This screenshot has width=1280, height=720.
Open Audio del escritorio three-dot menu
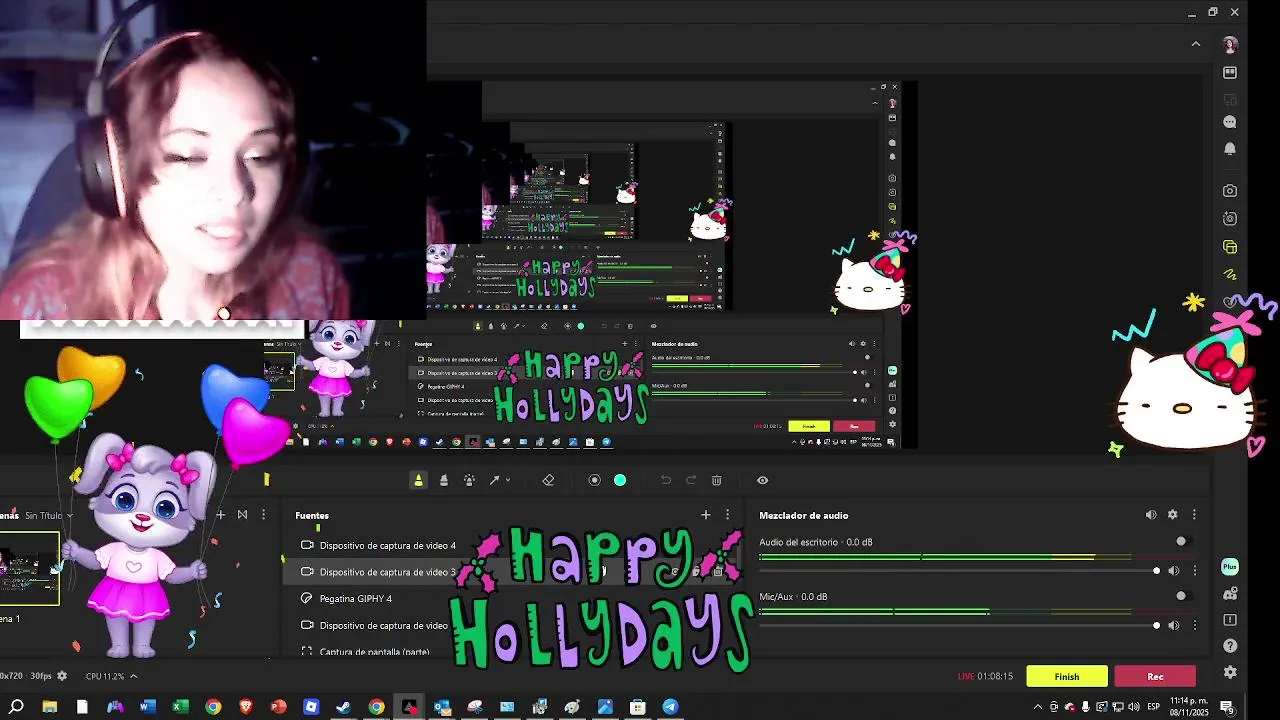(1194, 571)
